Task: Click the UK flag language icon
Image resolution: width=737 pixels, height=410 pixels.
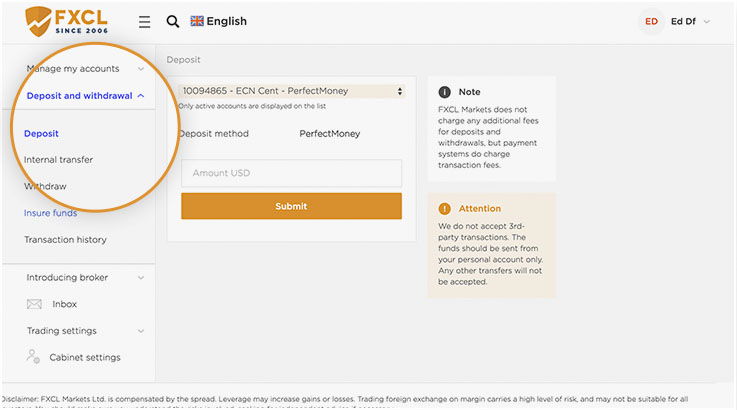Action: tap(197, 21)
